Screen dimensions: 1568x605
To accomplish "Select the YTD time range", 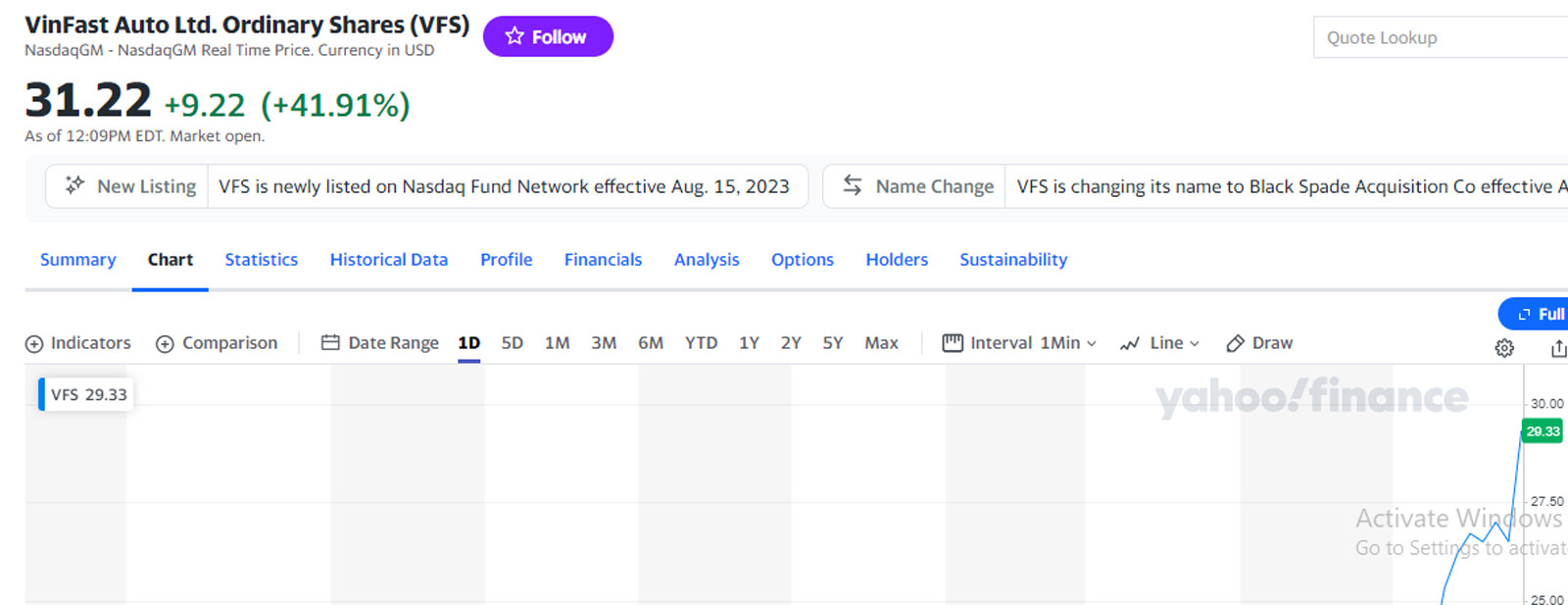I will 701,343.
